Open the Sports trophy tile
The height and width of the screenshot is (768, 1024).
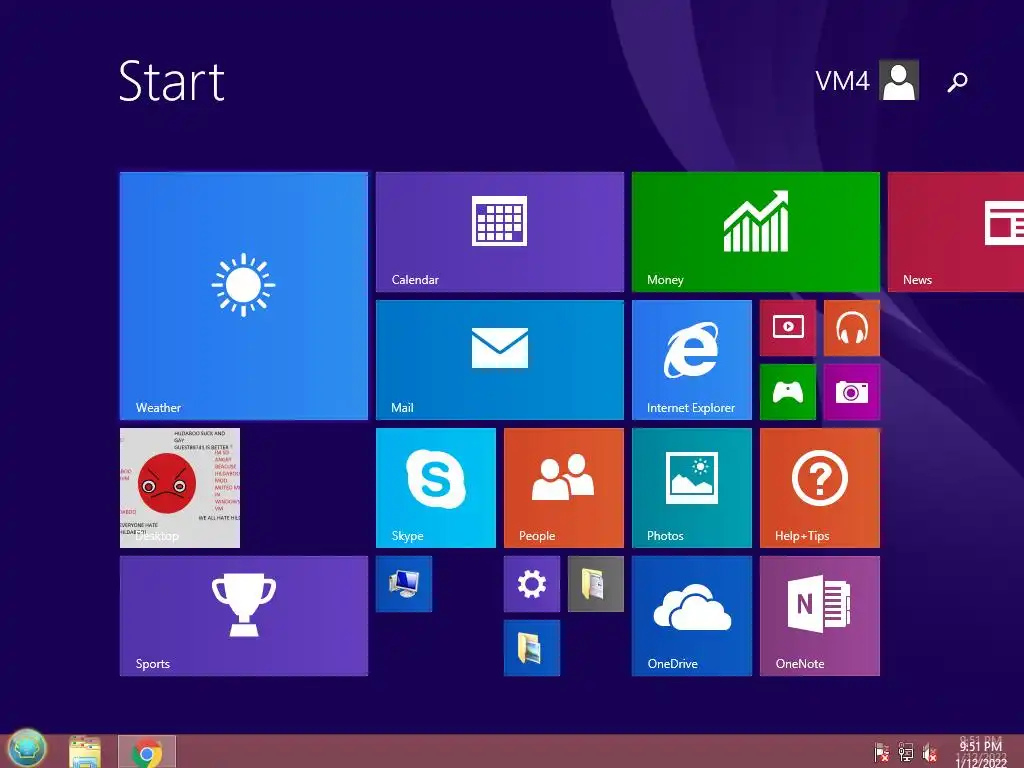coord(244,616)
